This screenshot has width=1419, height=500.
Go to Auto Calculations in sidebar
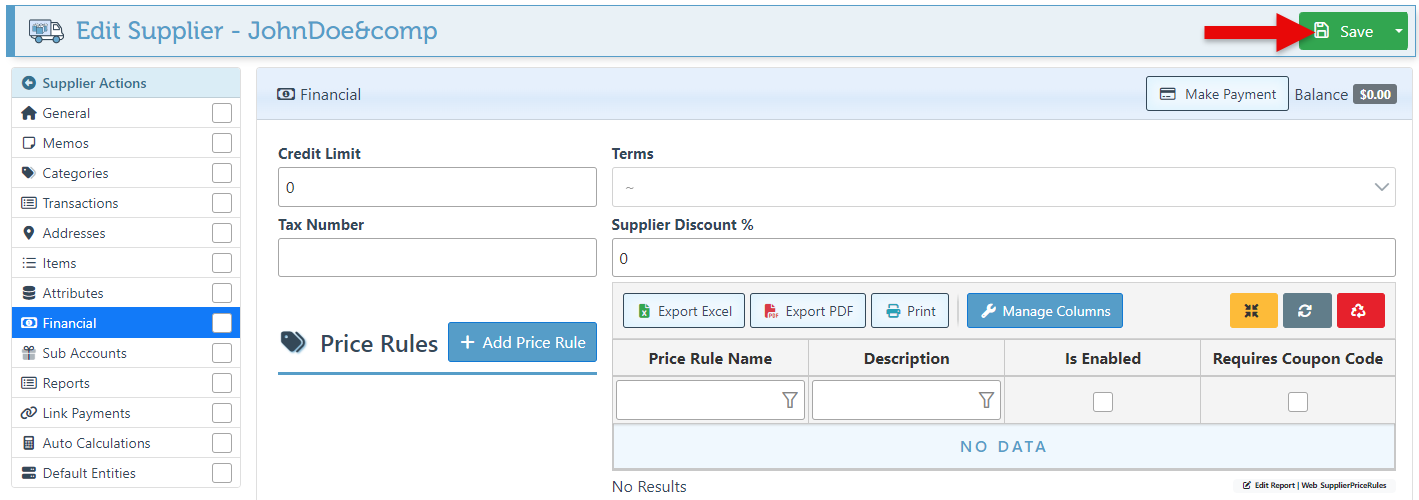tap(96, 443)
